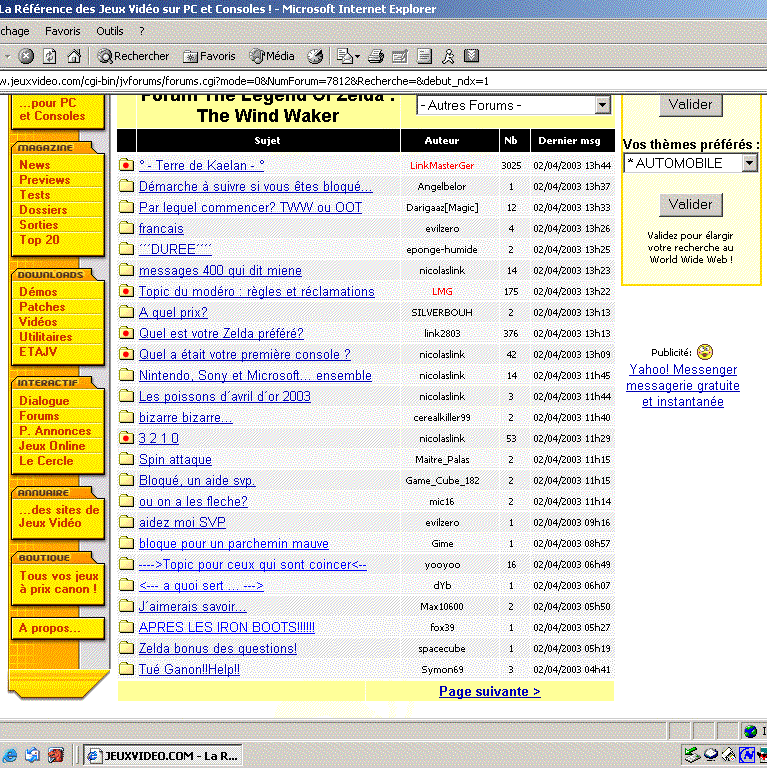The width and height of the screenshot is (767, 768).
Task: Open the Favoris menu
Action: point(63,31)
